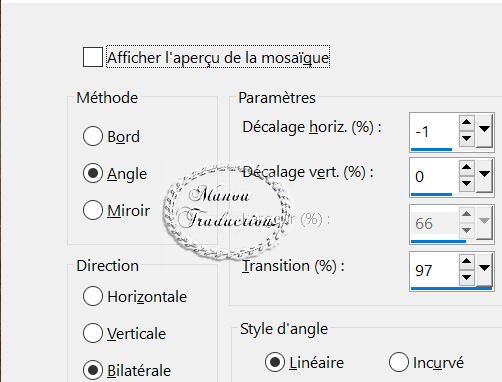
Task: Decrease Décalage horiz. value with down arrow
Action: tap(466, 139)
